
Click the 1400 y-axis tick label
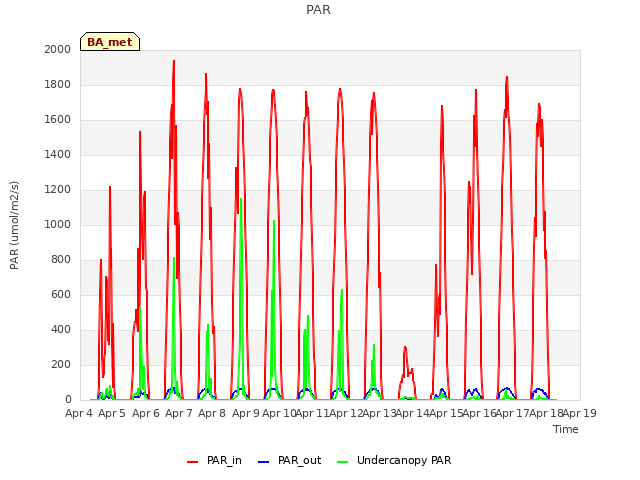(58, 154)
